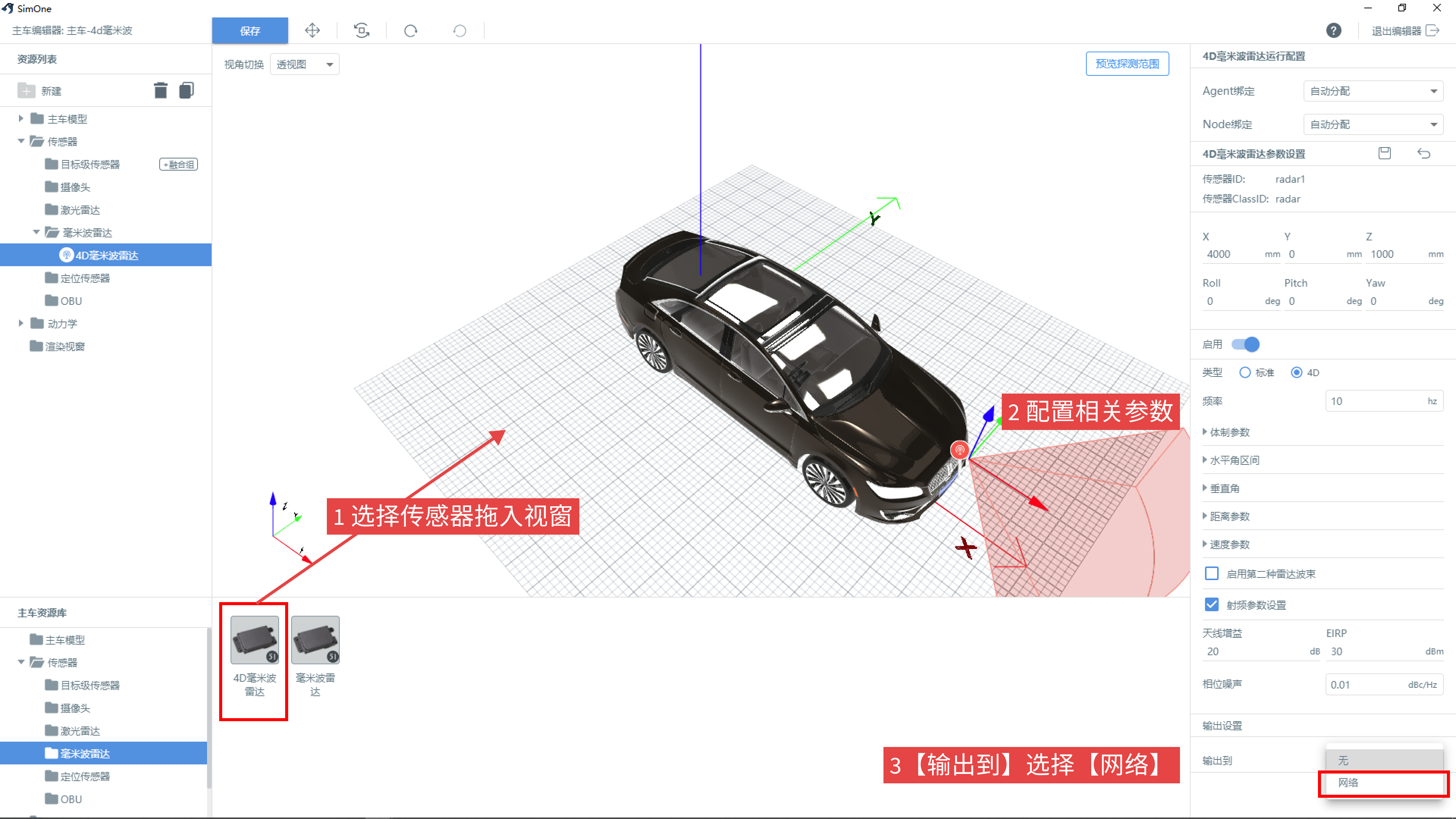
Task: Select 毫米波雷达 in vehicle library tree
Action: (x=104, y=753)
